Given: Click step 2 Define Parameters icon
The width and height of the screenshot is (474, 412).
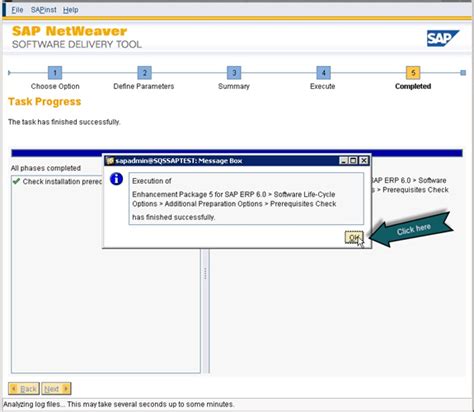Looking at the screenshot, I should click(x=145, y=73).
